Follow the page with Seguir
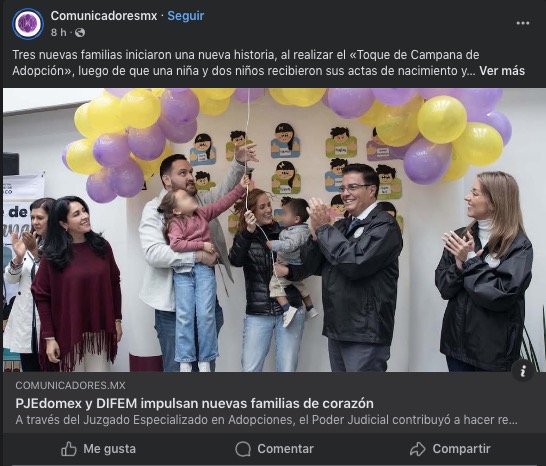 (x=186, y=16)
